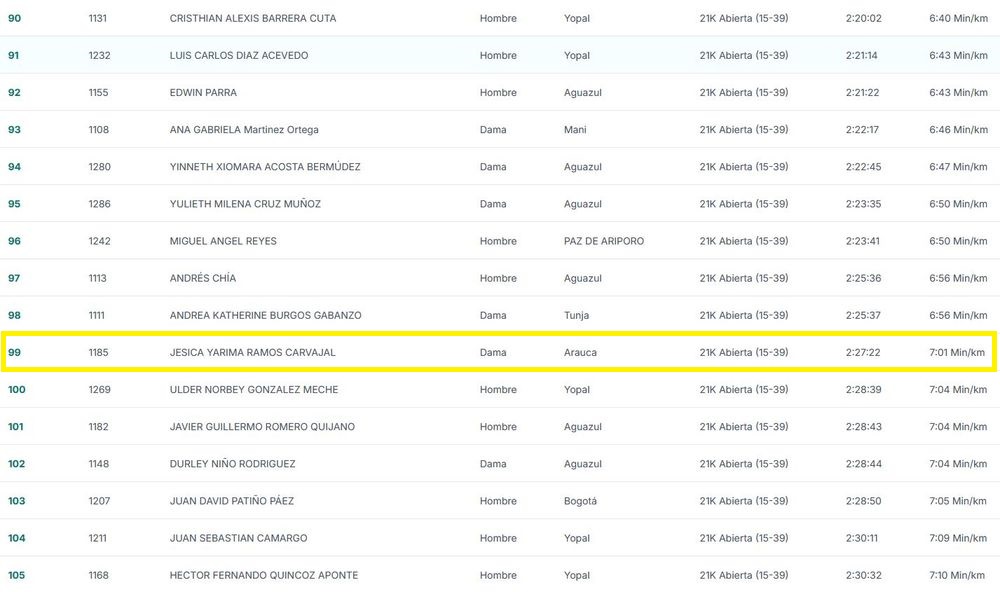Viewport: 1000px width, 592px height.
Task: Click the city Bogotá in row 103
Action: click(580, 501)
